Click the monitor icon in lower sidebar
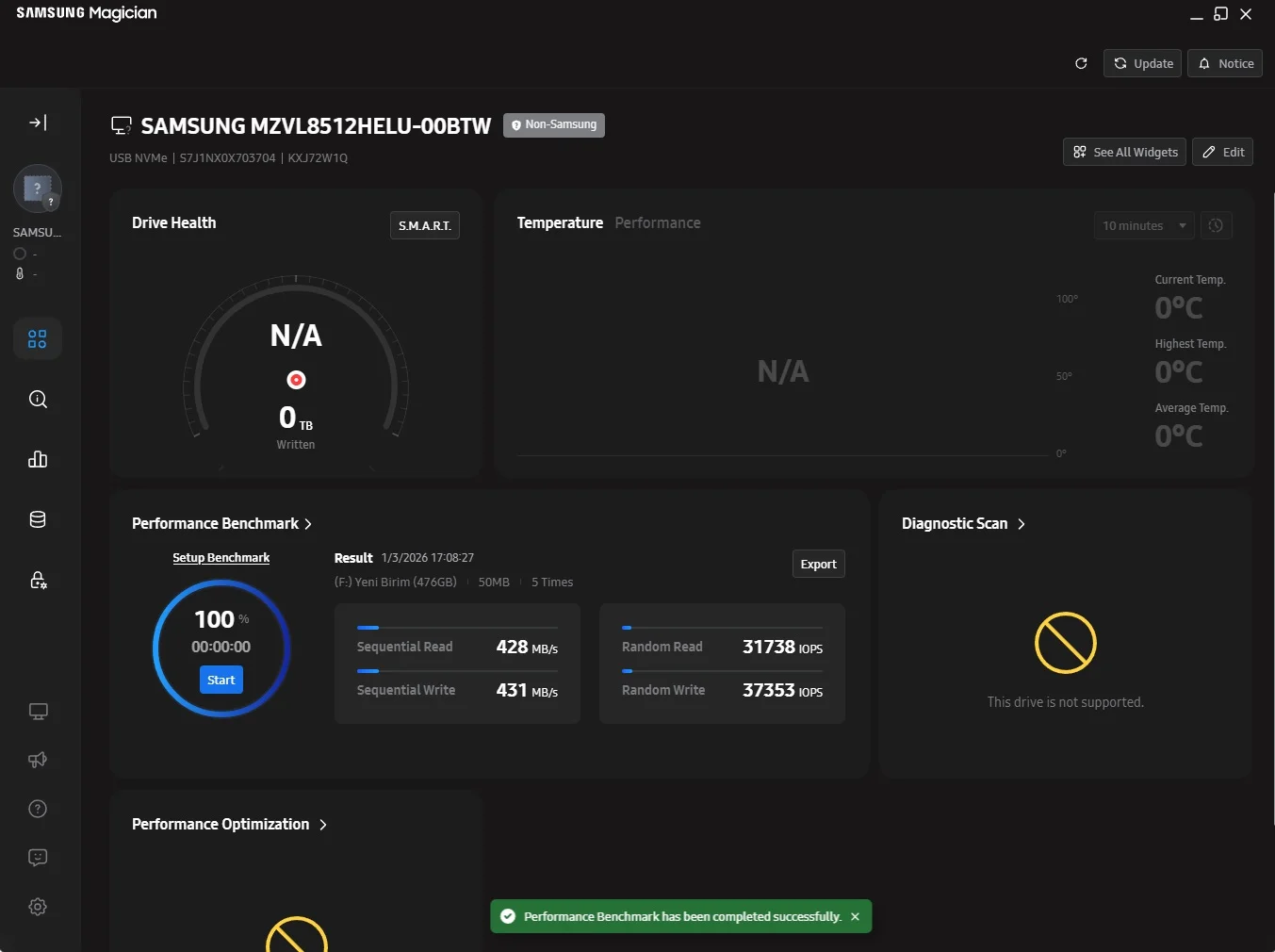This screenshot has height=952, width=1275. 38,712
